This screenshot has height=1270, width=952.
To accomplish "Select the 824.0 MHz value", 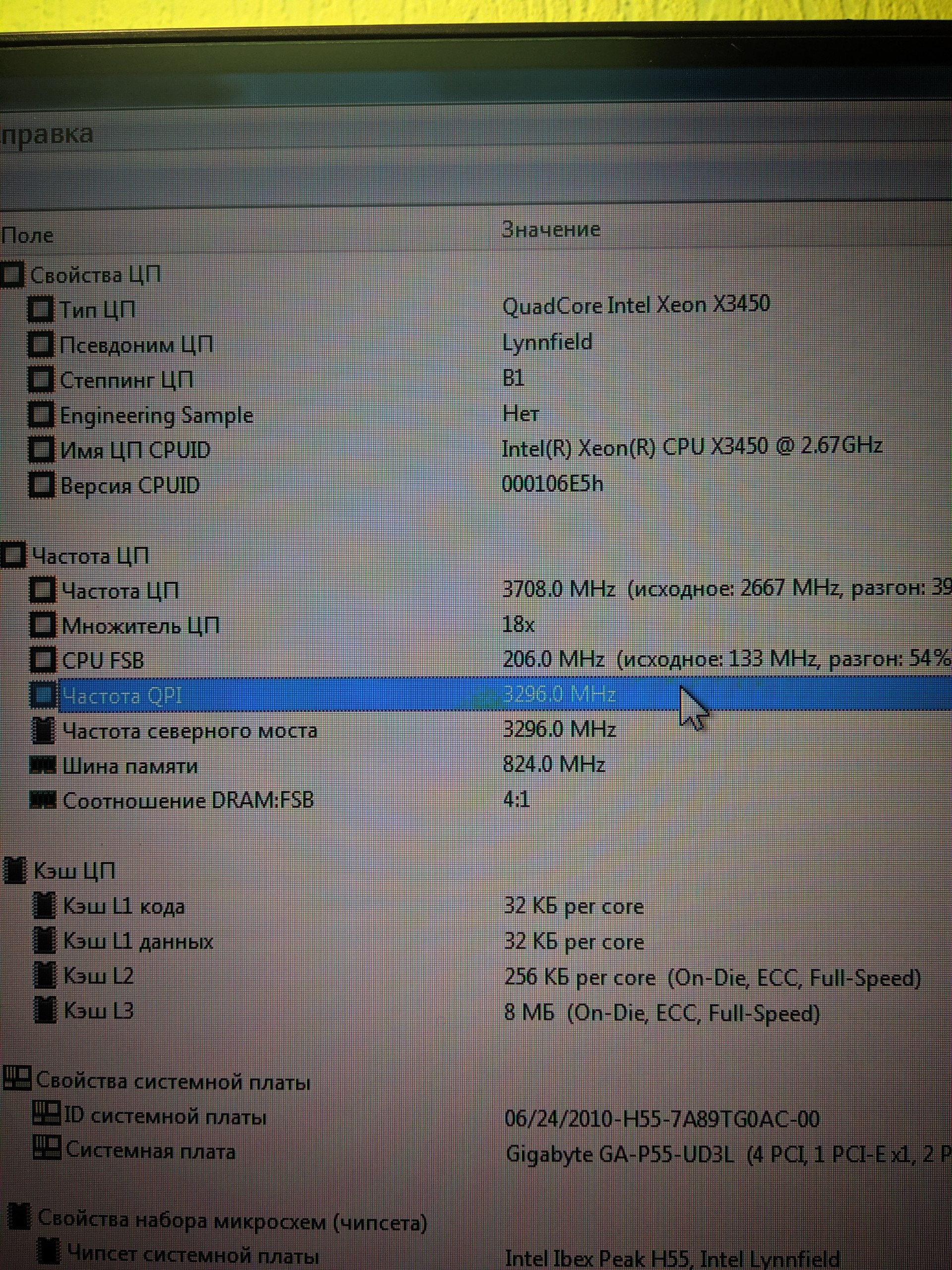I will point(554,764).
